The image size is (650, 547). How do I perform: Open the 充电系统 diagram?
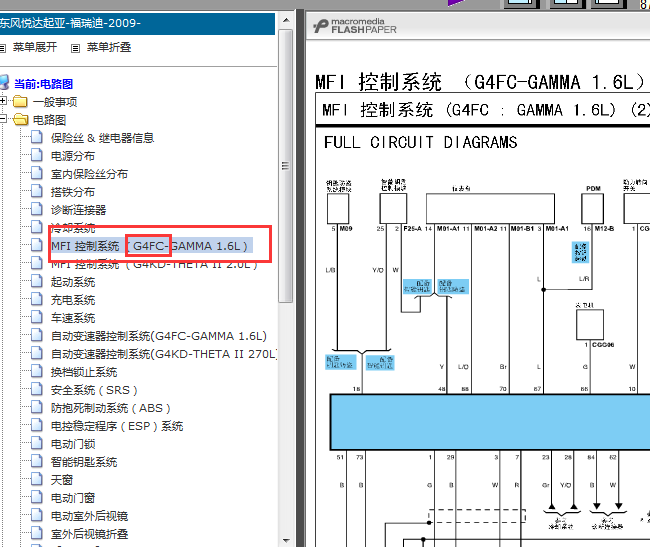click(x=73, y=300)
